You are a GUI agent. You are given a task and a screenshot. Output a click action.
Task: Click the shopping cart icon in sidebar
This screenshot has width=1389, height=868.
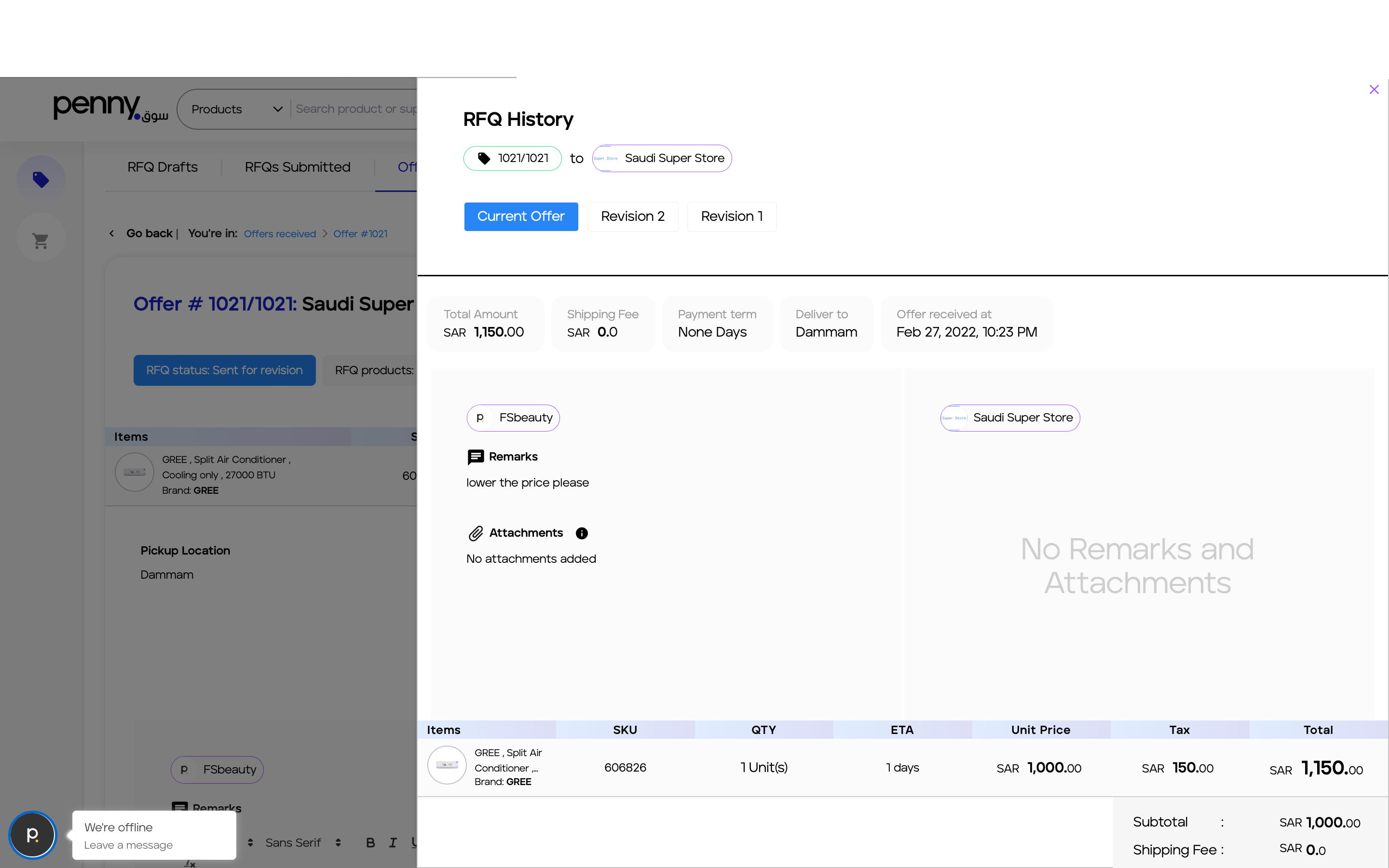point(41,240)
